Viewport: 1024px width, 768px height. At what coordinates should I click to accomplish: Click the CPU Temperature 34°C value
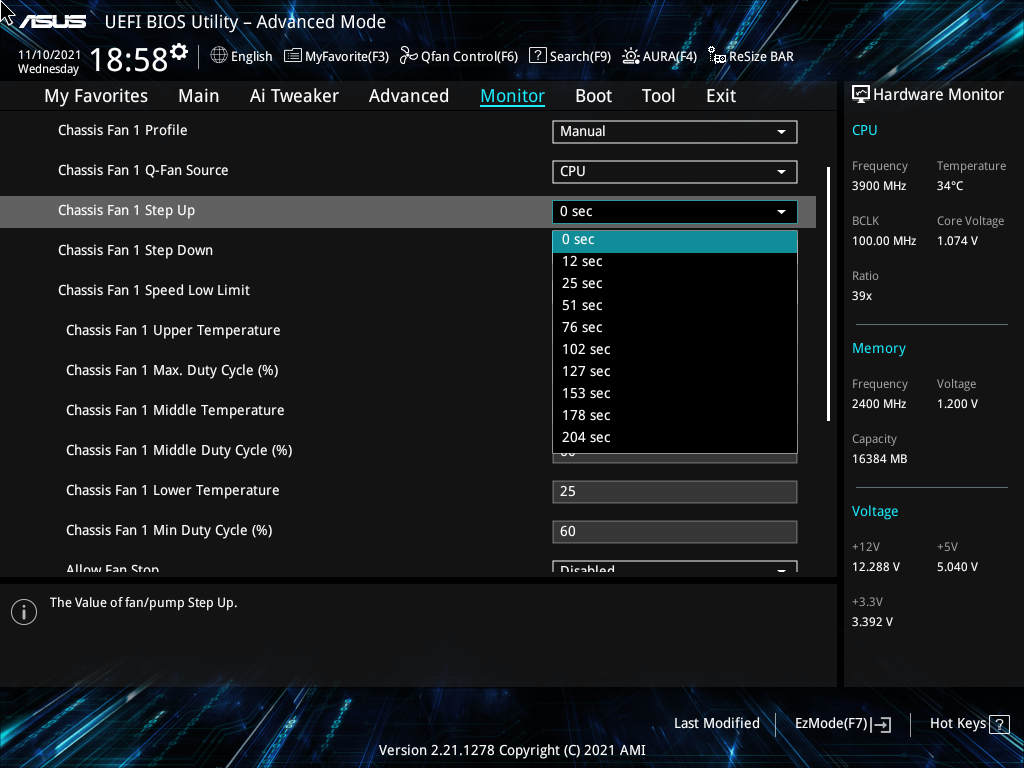point(950,186)
